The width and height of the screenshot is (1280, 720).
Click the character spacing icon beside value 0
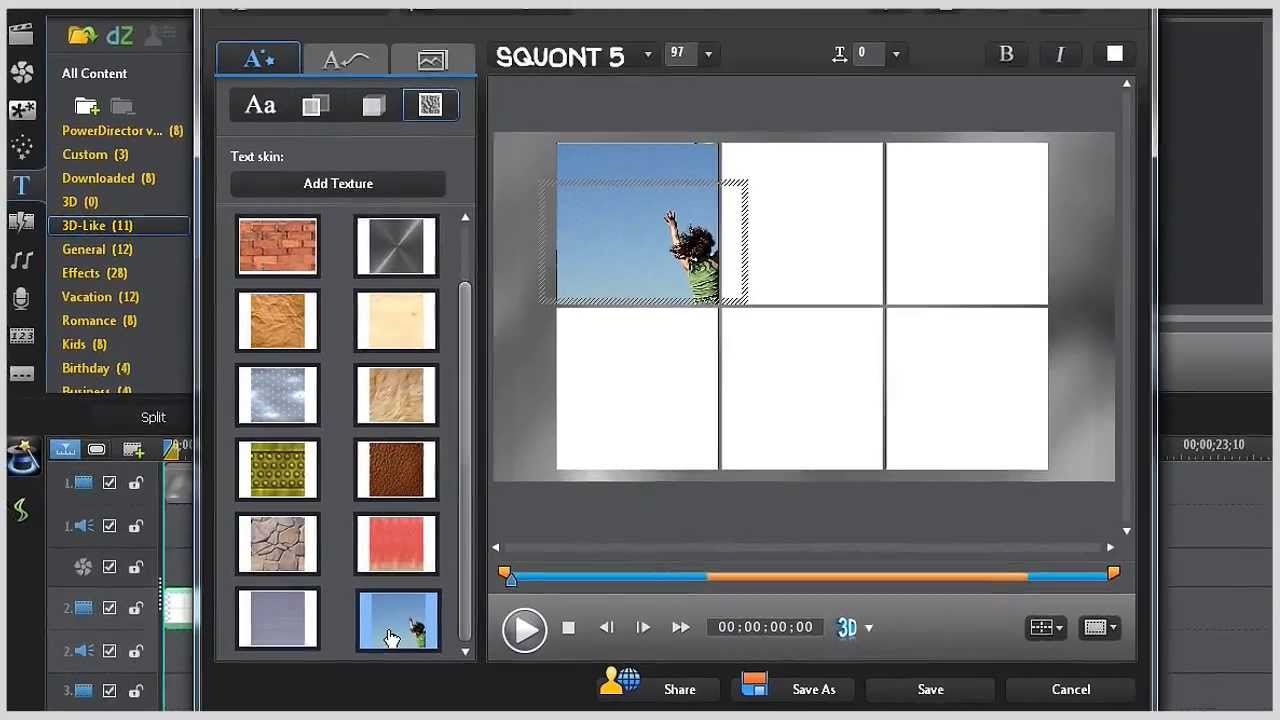(x=840, y=54)
